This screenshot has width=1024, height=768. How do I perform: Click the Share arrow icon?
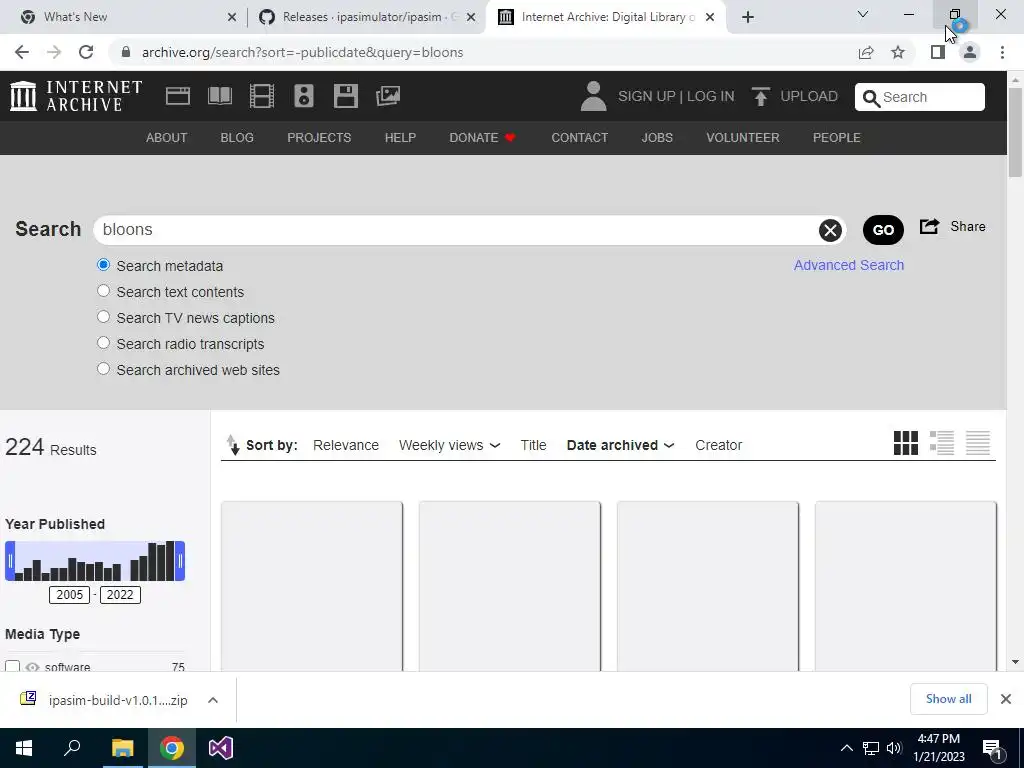point(929,226)
